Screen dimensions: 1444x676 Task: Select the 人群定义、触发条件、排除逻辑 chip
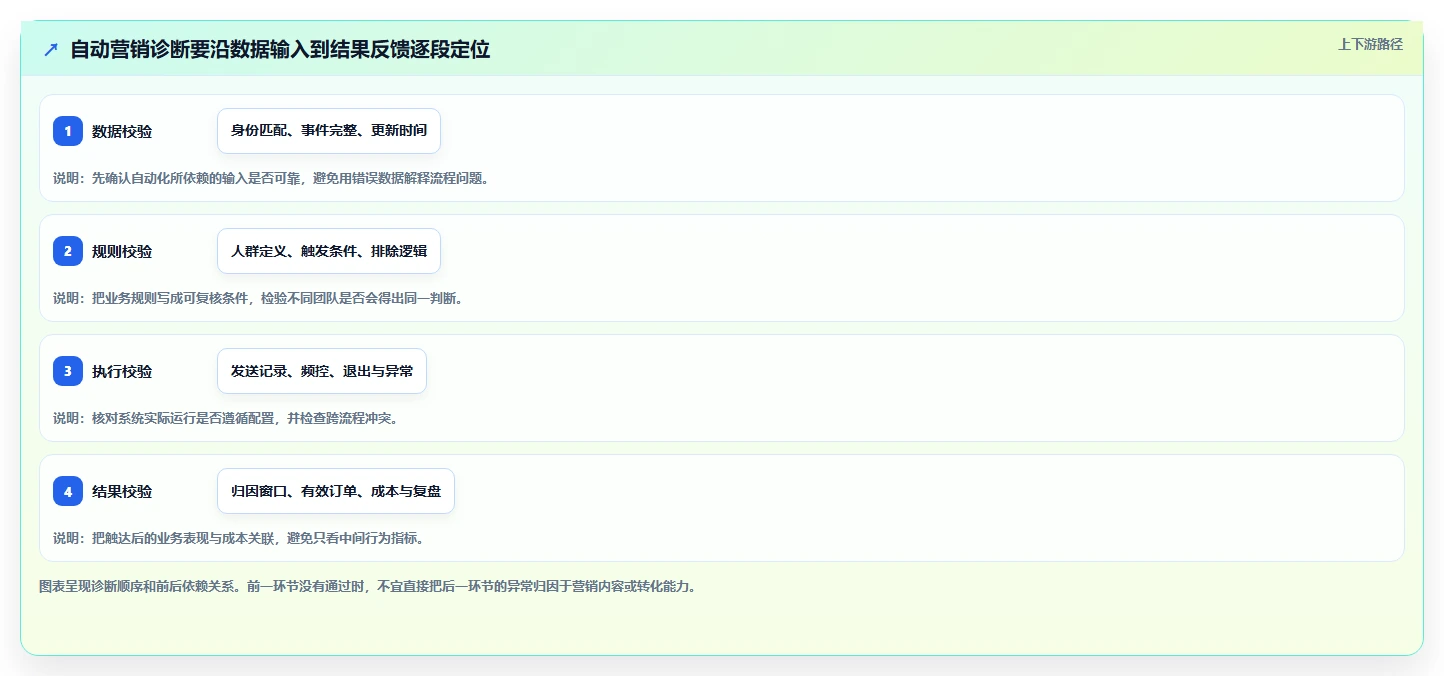click(x=329, y=251)
